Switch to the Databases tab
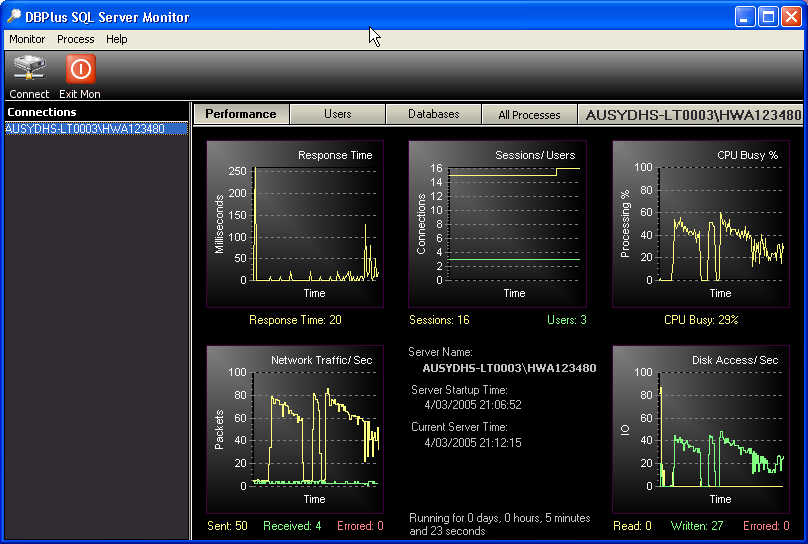Image resolution: width=808 pixels, height=544 pixels. pos(433,114)
